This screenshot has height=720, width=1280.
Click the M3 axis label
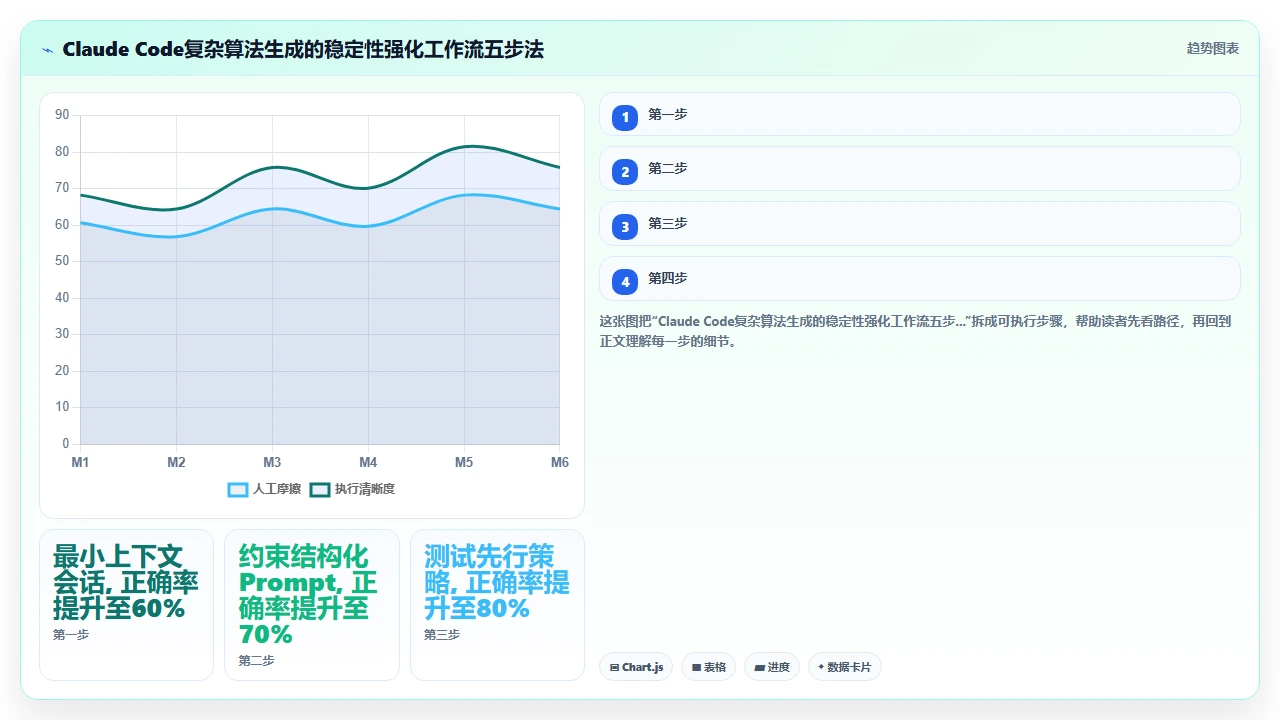coord(272,462)
